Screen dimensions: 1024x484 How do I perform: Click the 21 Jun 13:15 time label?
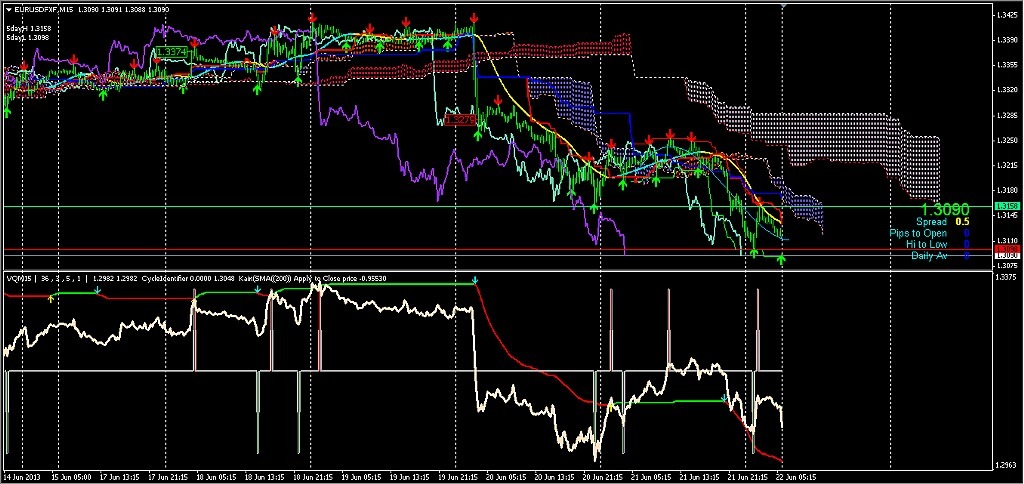[699, 477]
